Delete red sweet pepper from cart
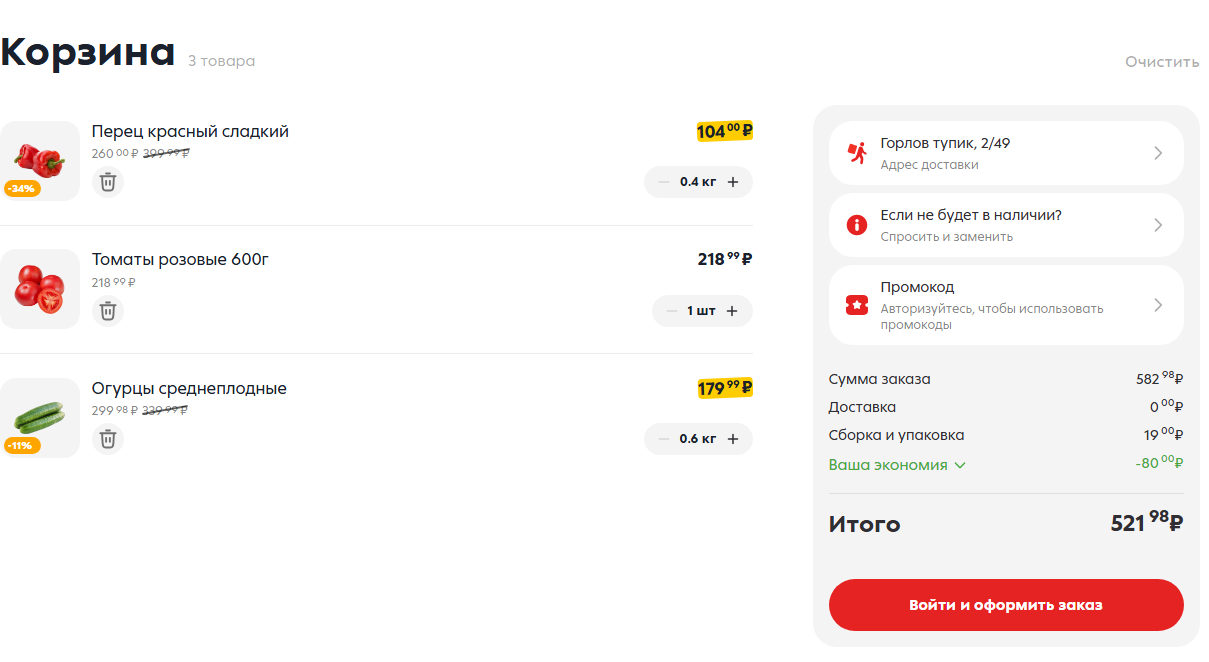 (x=108, y=182)
